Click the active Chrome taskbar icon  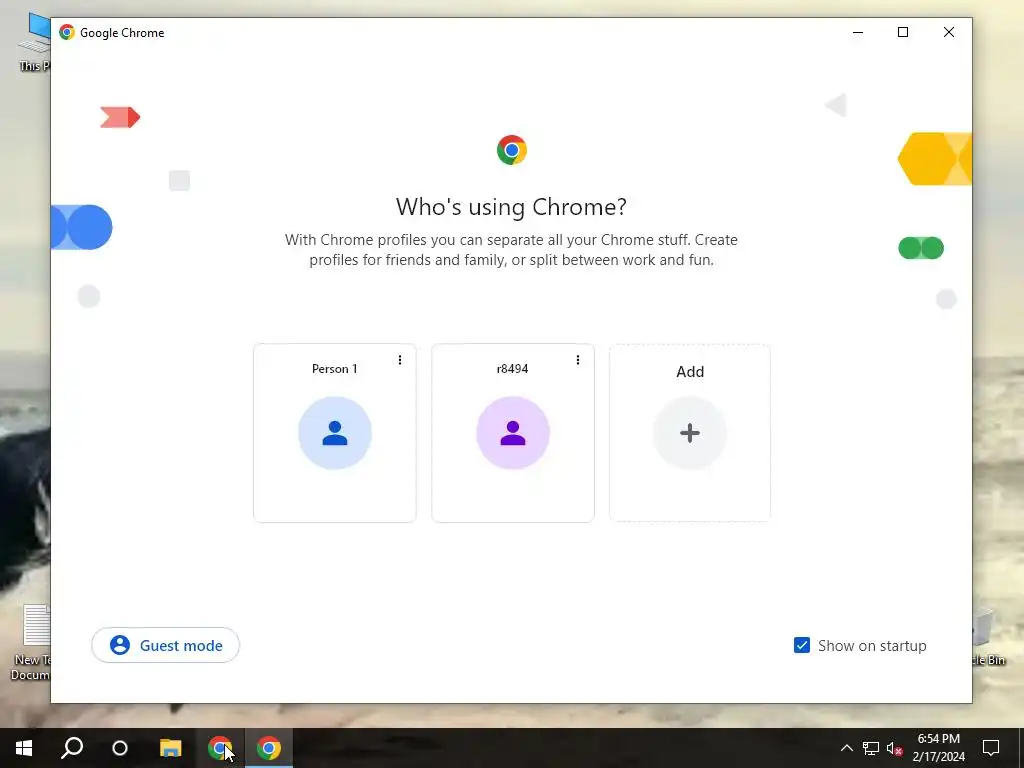click(268, 748)
